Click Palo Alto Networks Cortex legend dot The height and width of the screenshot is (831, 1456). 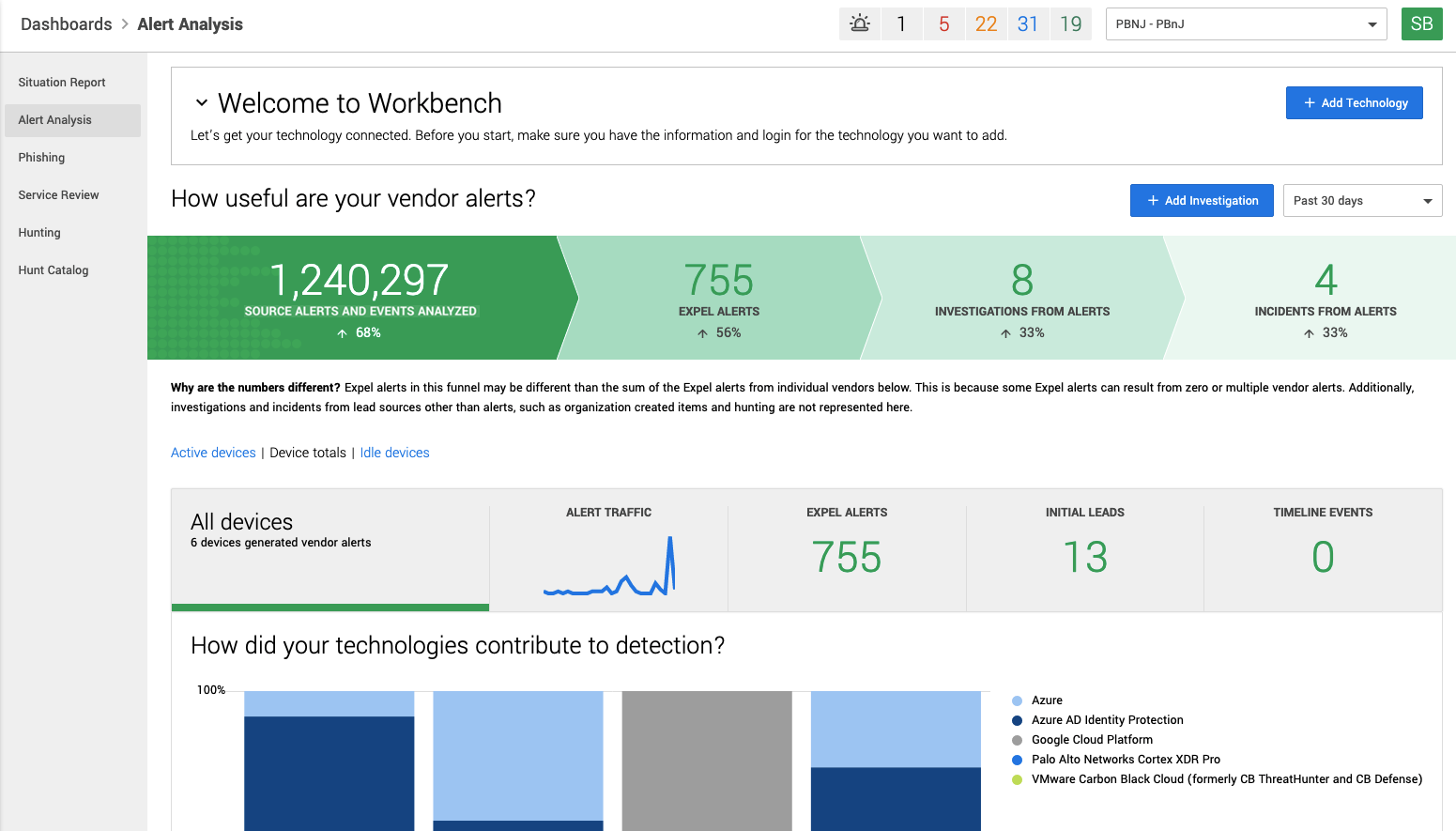[x=1017, y=760]
